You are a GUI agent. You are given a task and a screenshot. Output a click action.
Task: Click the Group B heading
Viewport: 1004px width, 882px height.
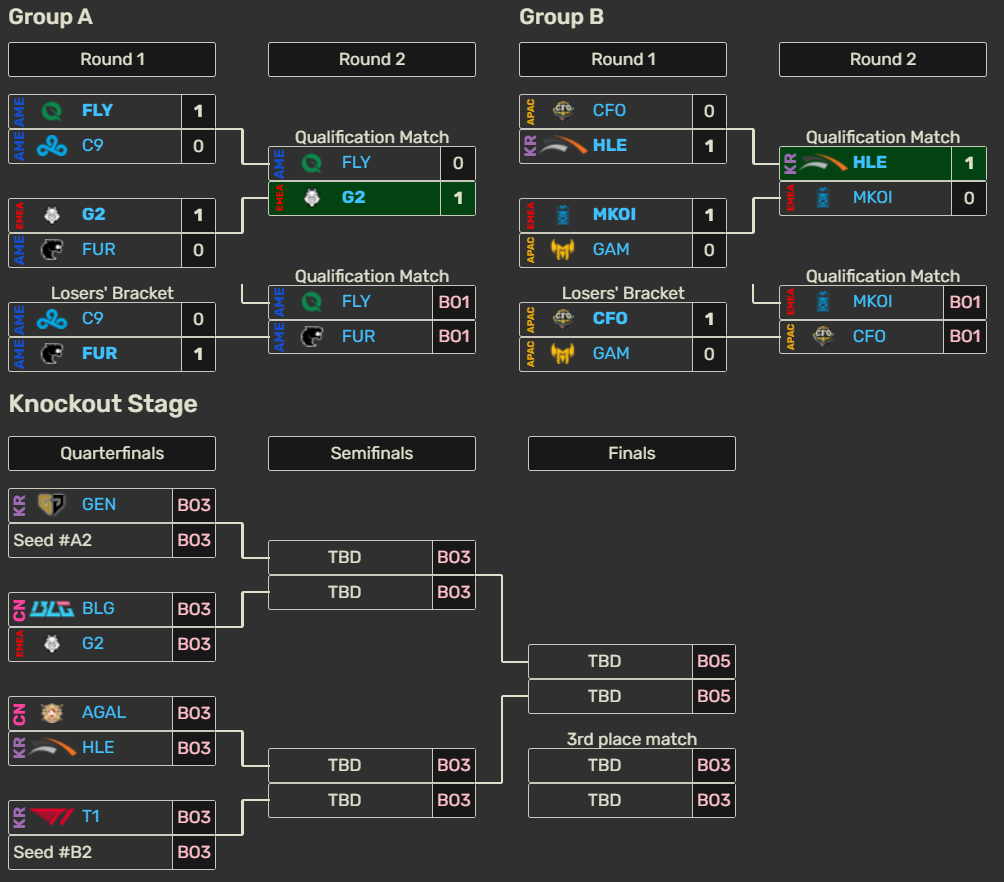coord(562,17)
